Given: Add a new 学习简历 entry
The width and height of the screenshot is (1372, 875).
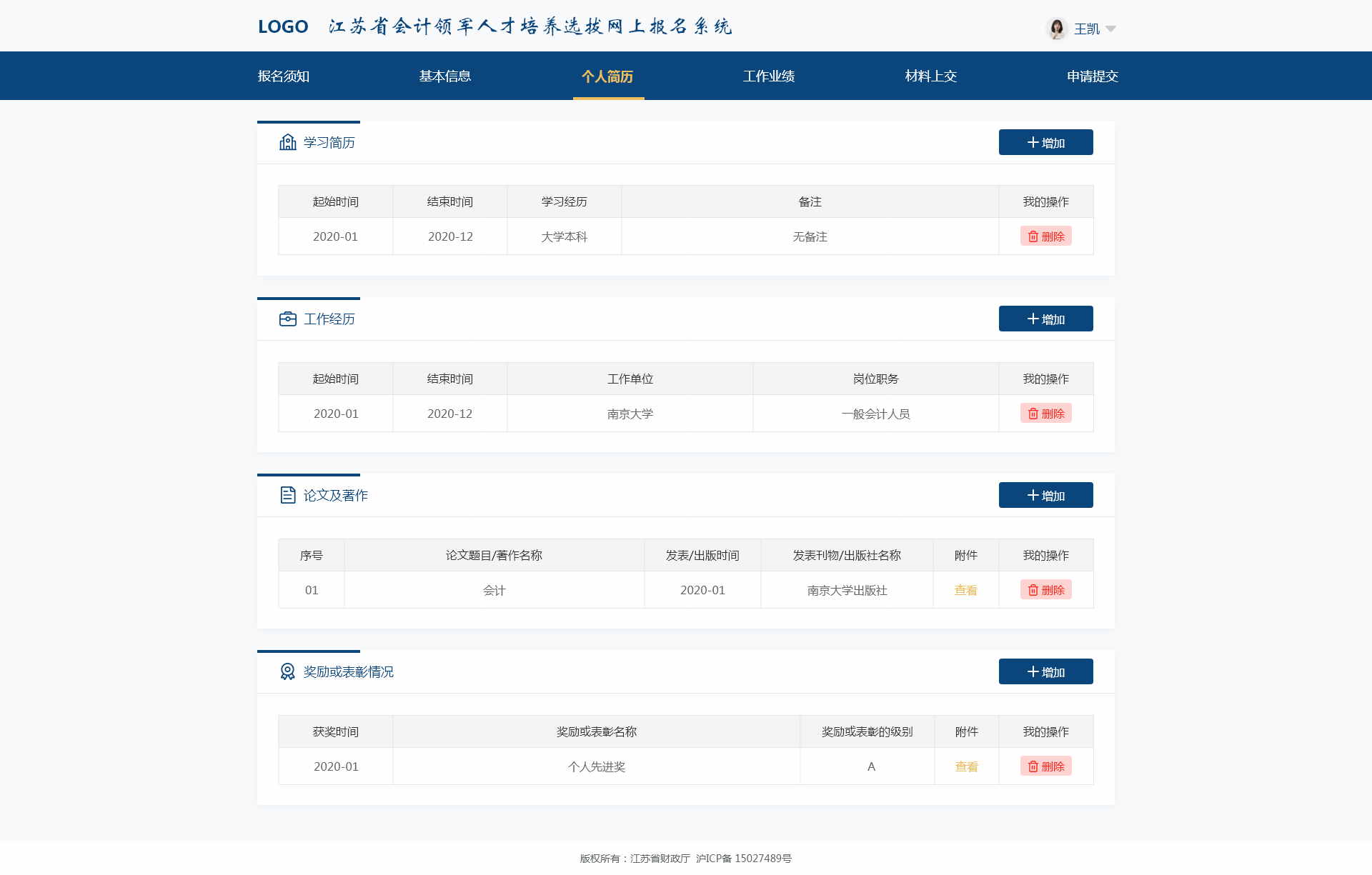Looking at the screenshot, I should click(1045, 142).
